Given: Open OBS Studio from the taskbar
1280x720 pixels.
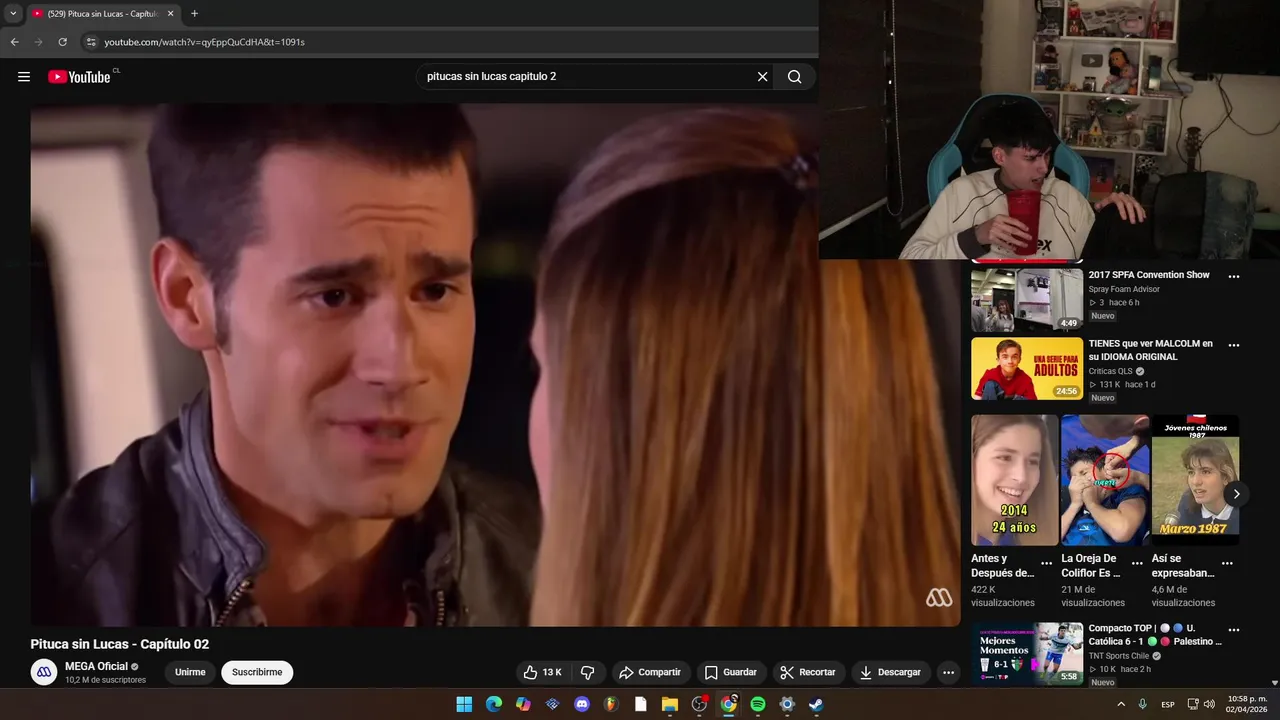Looking at the screenshot, I should pyautogui.click(x=699, y=704).
